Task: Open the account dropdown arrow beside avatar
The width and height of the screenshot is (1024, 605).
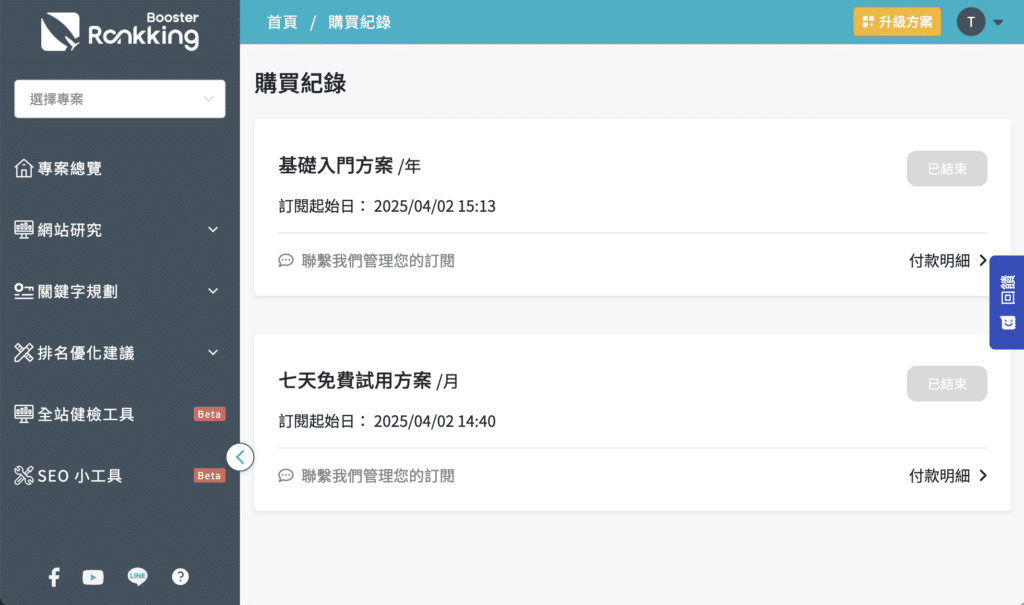Action: click(998, 23)
